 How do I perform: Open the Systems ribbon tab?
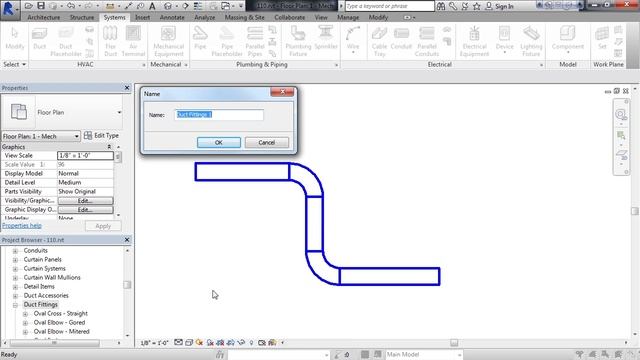pyautogui.click(x=114, y=18)
